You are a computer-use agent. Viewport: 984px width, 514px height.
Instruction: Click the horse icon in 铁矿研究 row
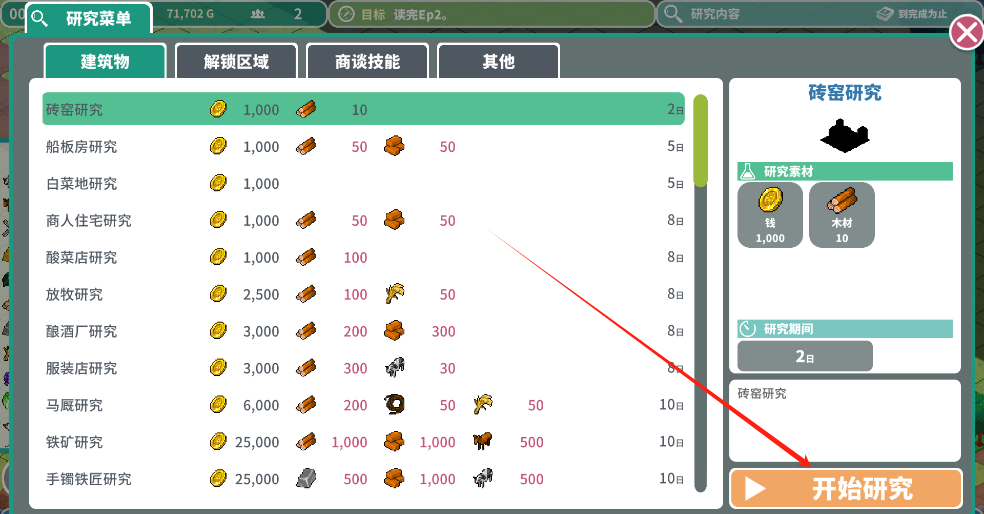(483, 442)
